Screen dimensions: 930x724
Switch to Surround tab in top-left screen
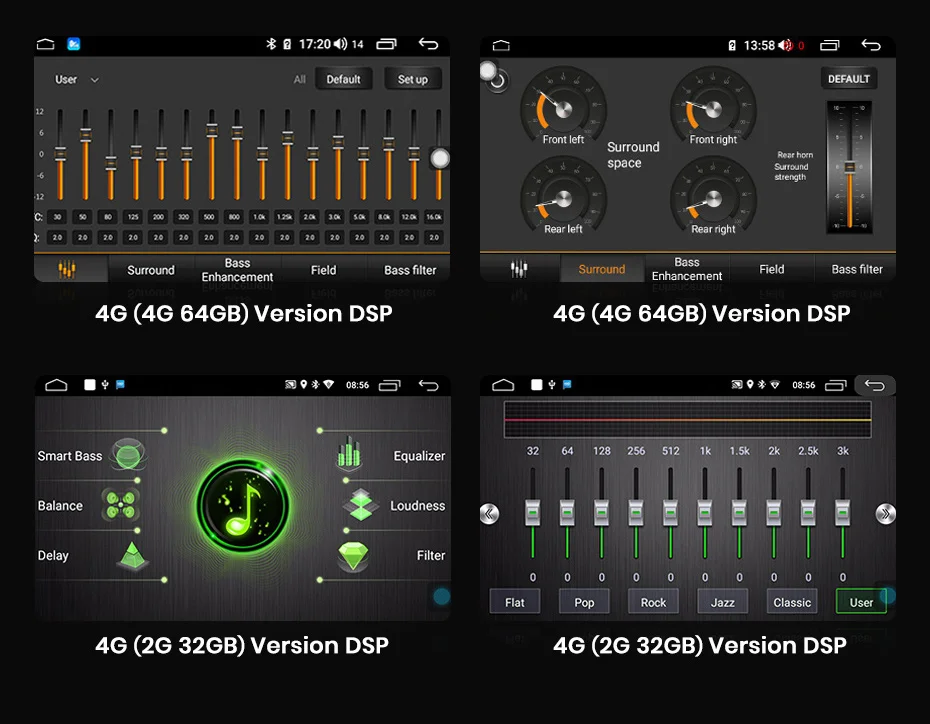pos(151,270)
